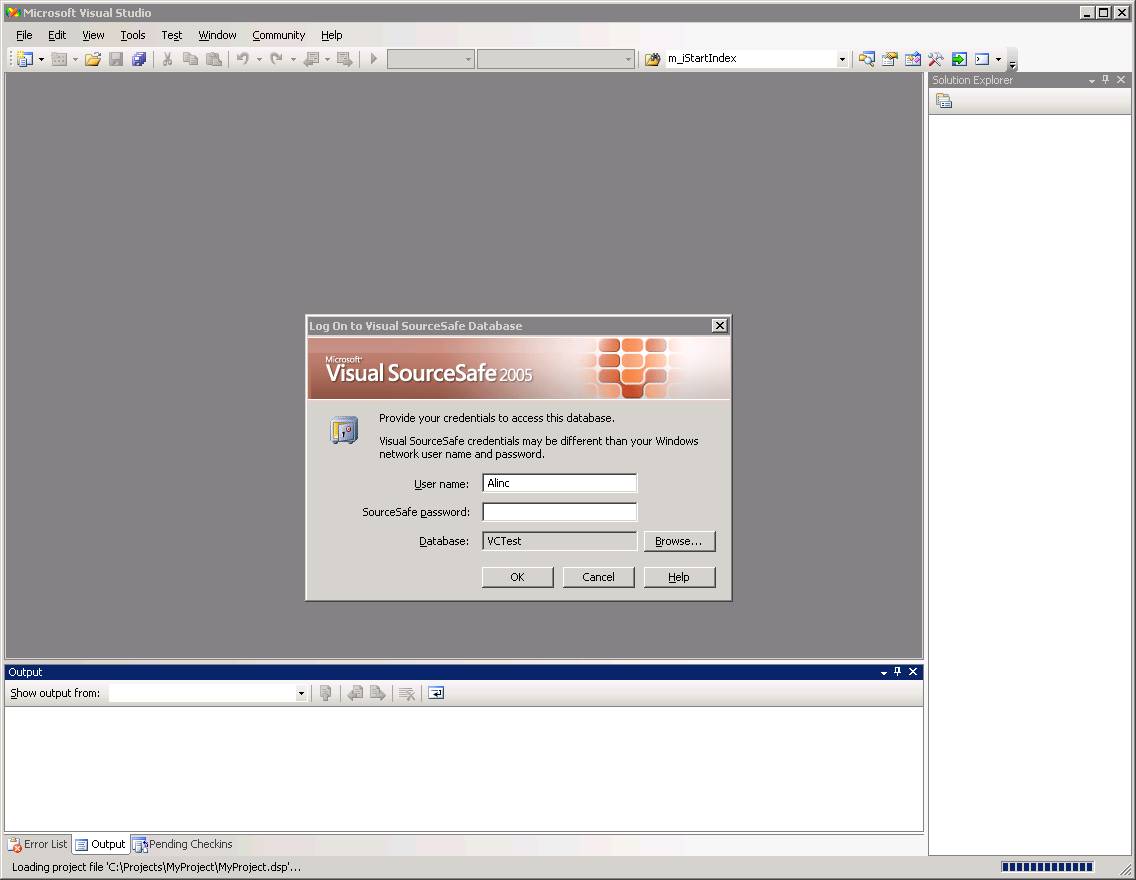Open the Properties Window toolbar icon
The height and width of the screenshot is (880, 1136).
point(889,59)
